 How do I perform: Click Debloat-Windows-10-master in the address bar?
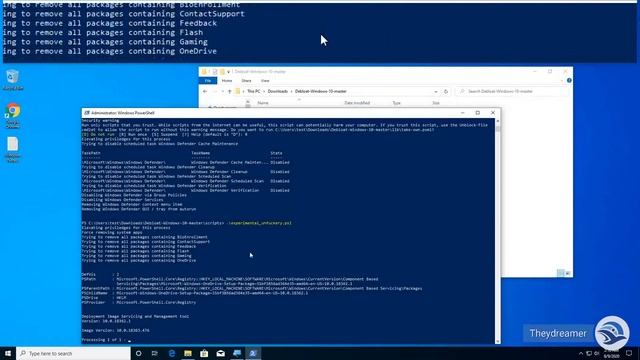tap(321, 91)
